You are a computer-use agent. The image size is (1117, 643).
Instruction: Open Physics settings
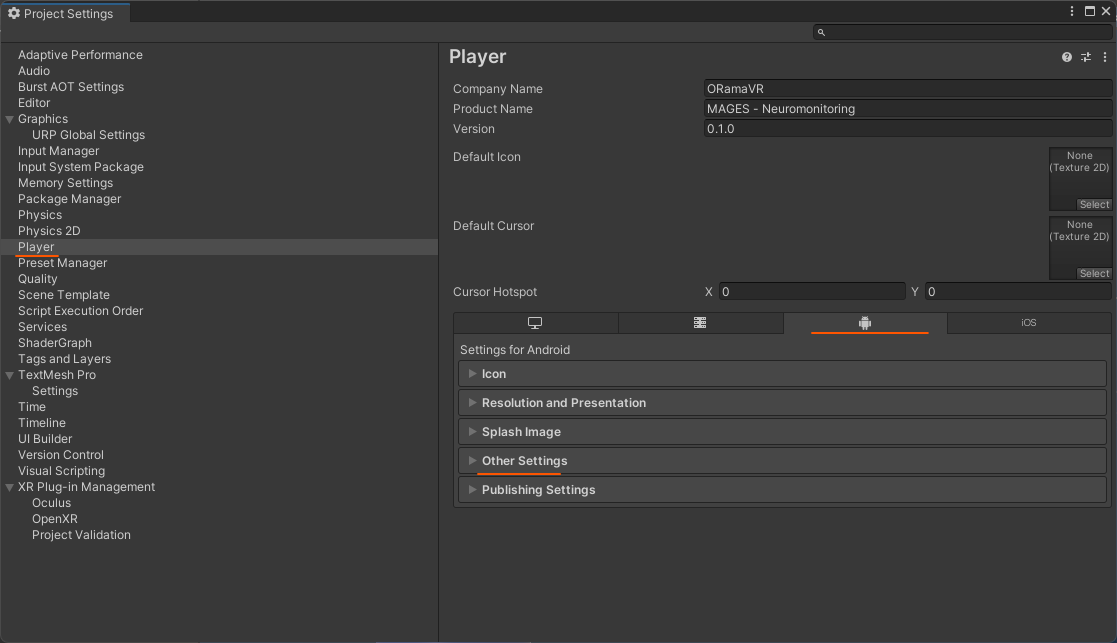[x=40, y=215]
